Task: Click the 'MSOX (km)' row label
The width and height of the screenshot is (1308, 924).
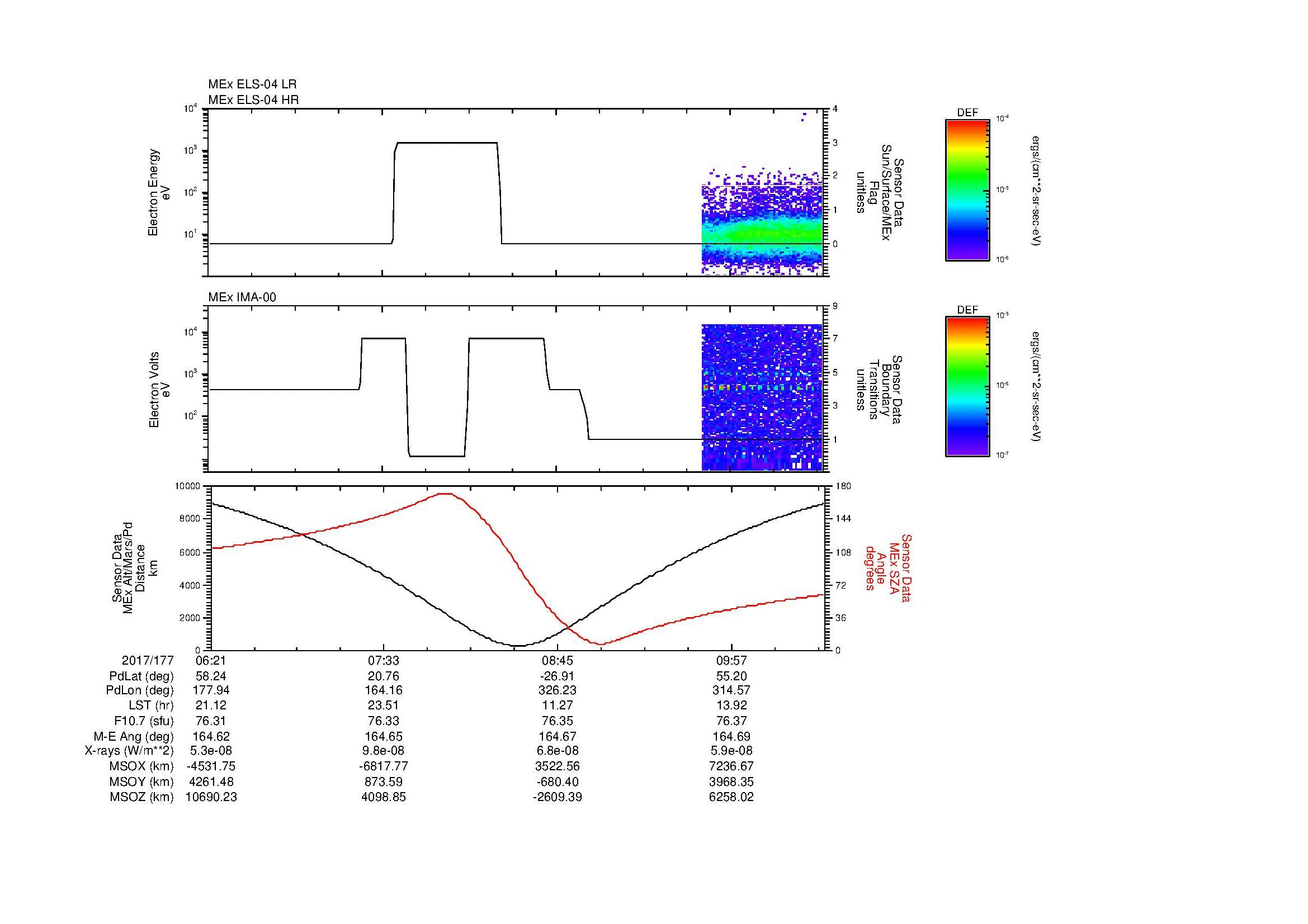Action: 141,766
